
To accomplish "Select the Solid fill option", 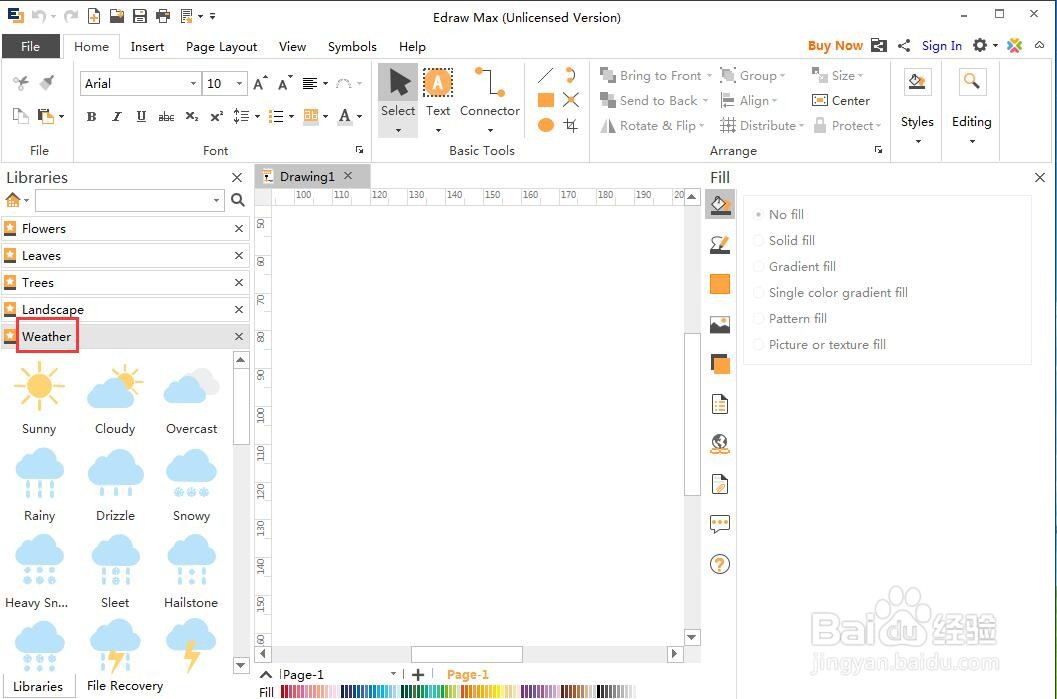I will tap(784, 241).
